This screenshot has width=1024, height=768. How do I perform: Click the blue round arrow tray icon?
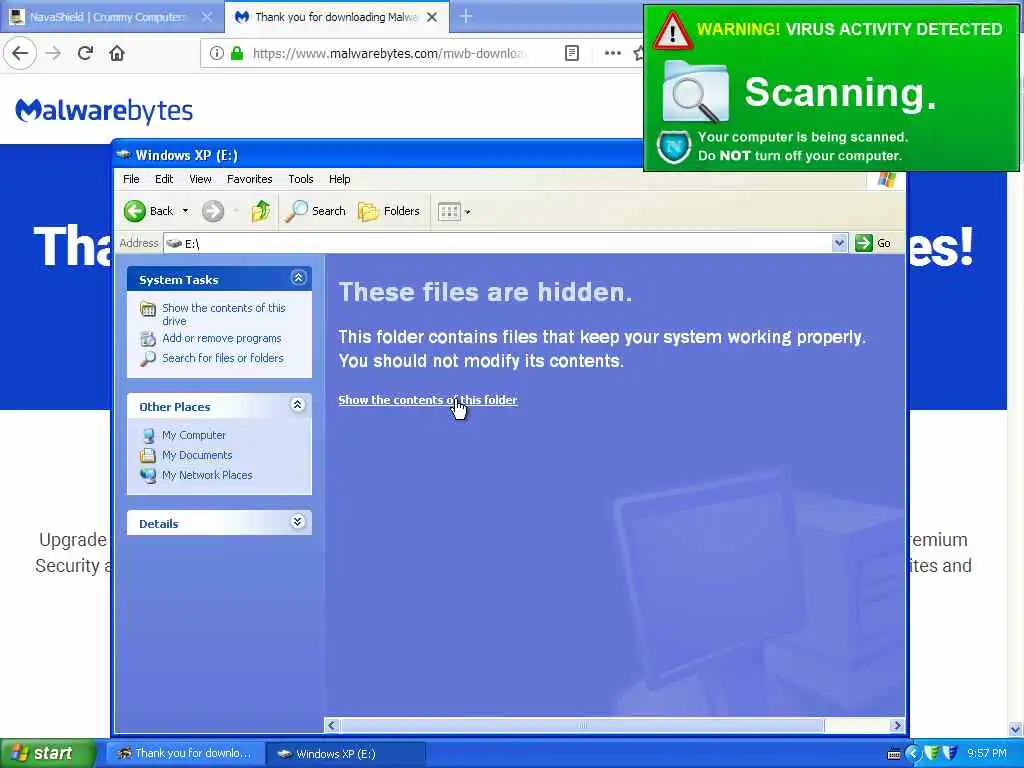click(x=912, y=754)
